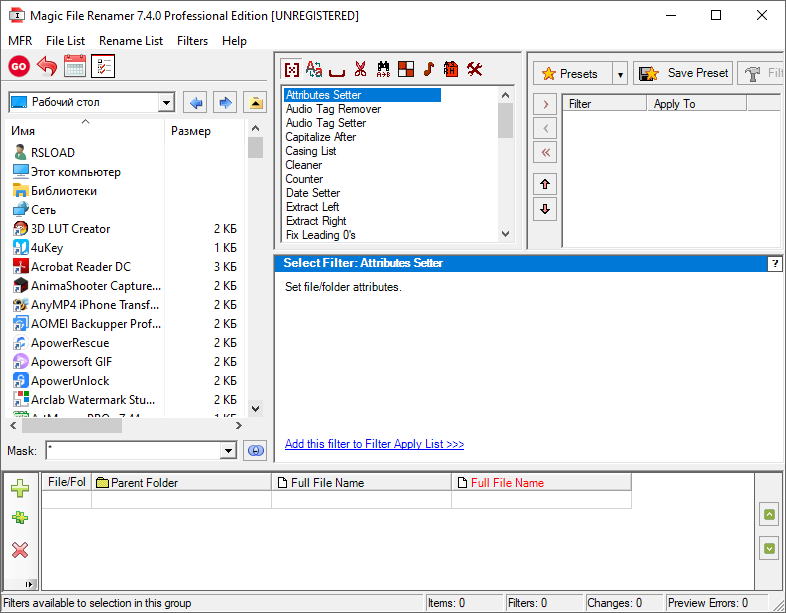
Task: Click the green up chevron in rename list
Action: (769, 514)
